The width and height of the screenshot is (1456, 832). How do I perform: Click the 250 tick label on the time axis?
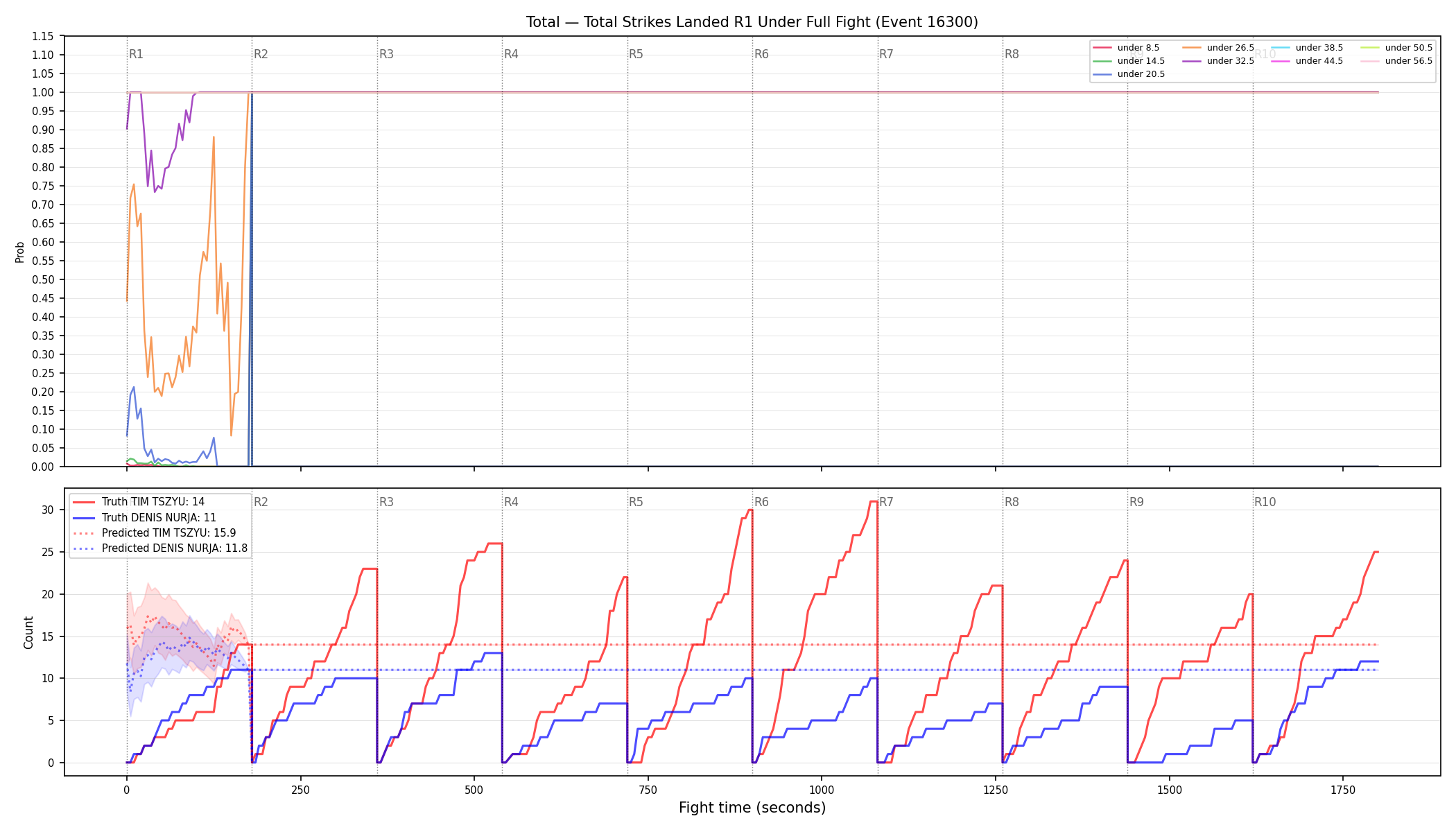click(300, 790)
